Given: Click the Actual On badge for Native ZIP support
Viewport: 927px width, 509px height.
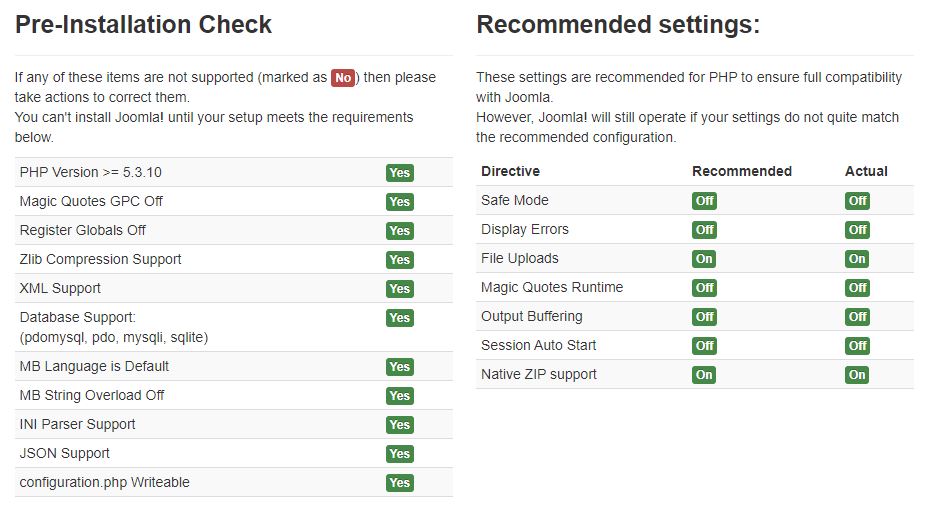Looking at the screenshot, I should [857, 375].
